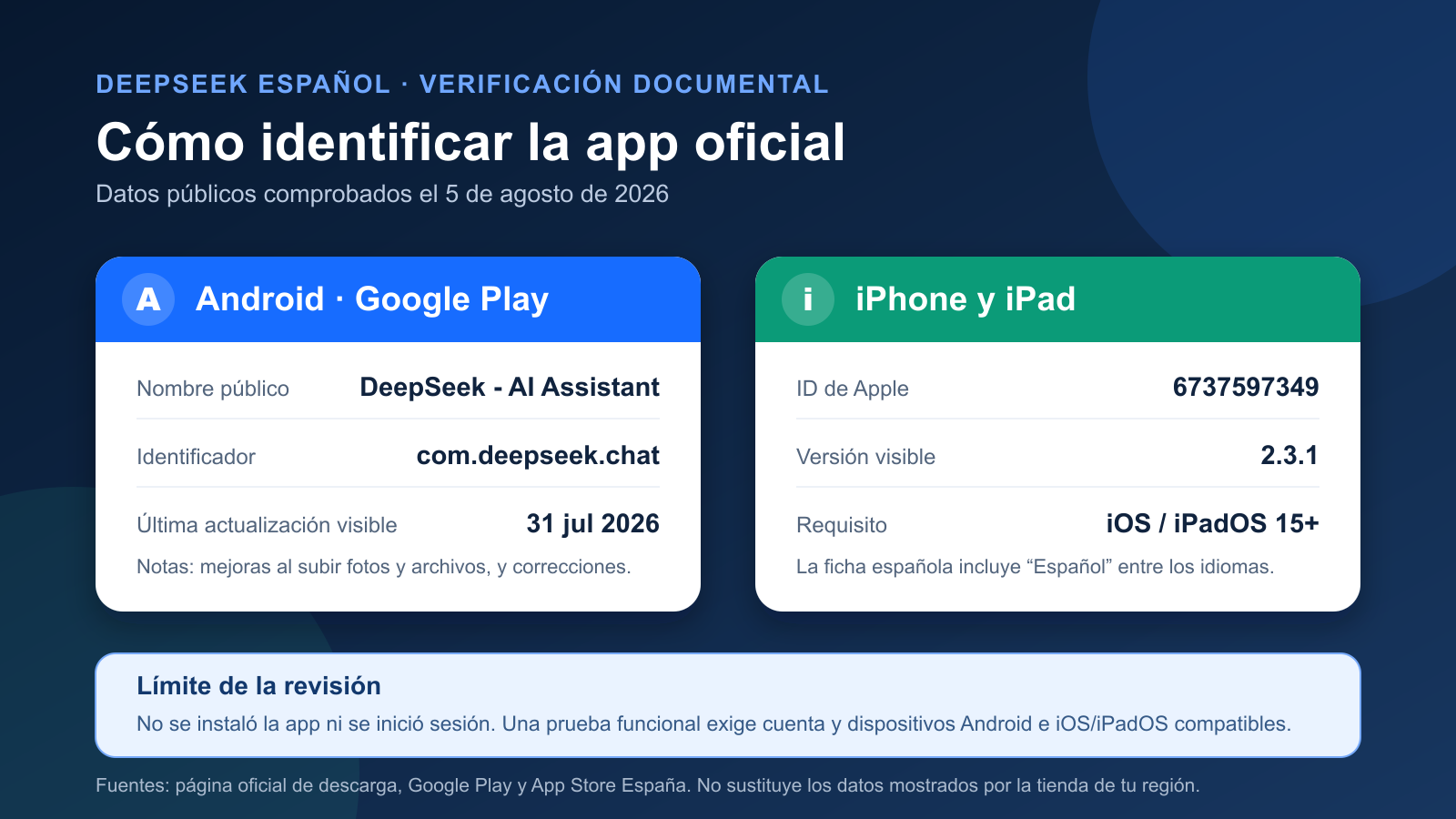Click the round "A" Android icon
Image resolution: width=1456 pixels, height=819 pixels.
pos(148,299)
